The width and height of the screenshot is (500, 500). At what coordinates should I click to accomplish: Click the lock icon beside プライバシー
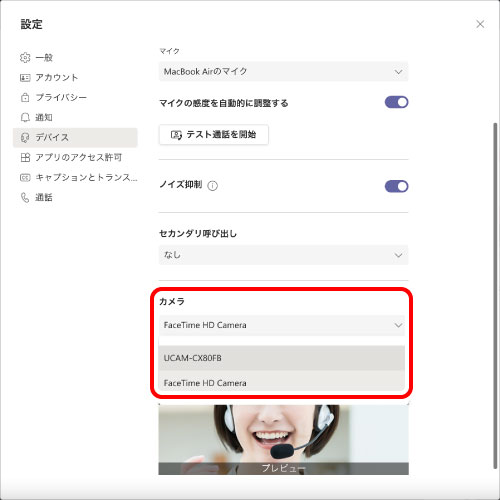coord(25,97)
